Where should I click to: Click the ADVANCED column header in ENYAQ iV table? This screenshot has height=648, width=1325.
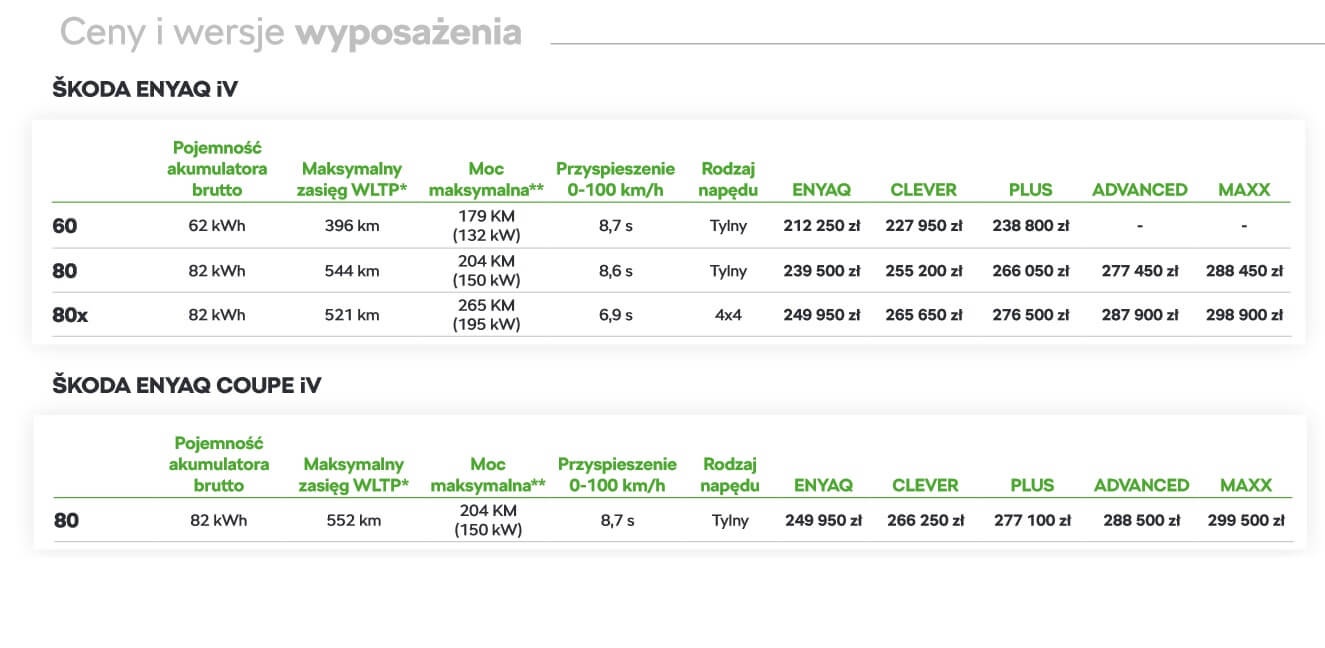click(1140, 190)
